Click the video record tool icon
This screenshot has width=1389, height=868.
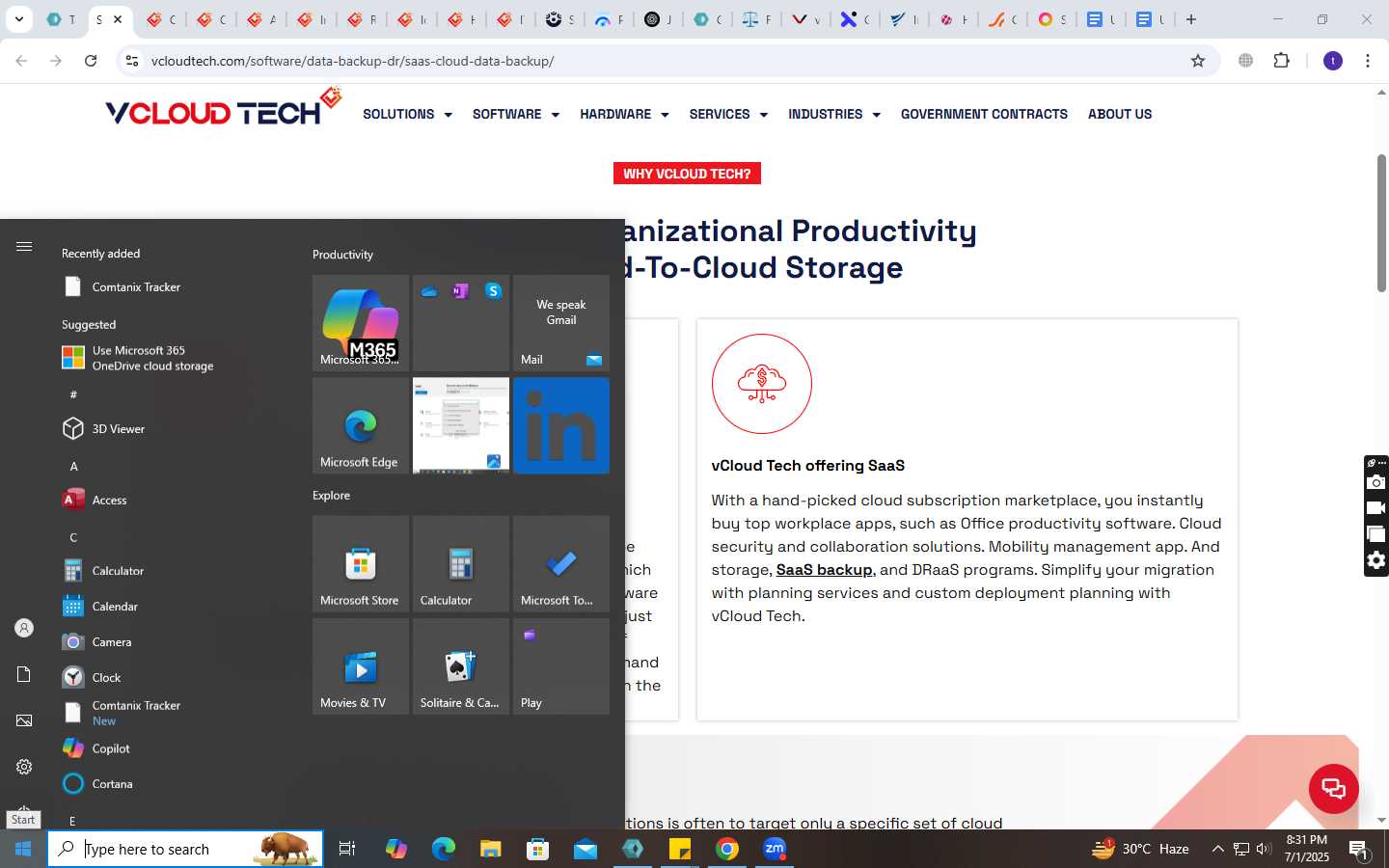(x=1376, y=508)
